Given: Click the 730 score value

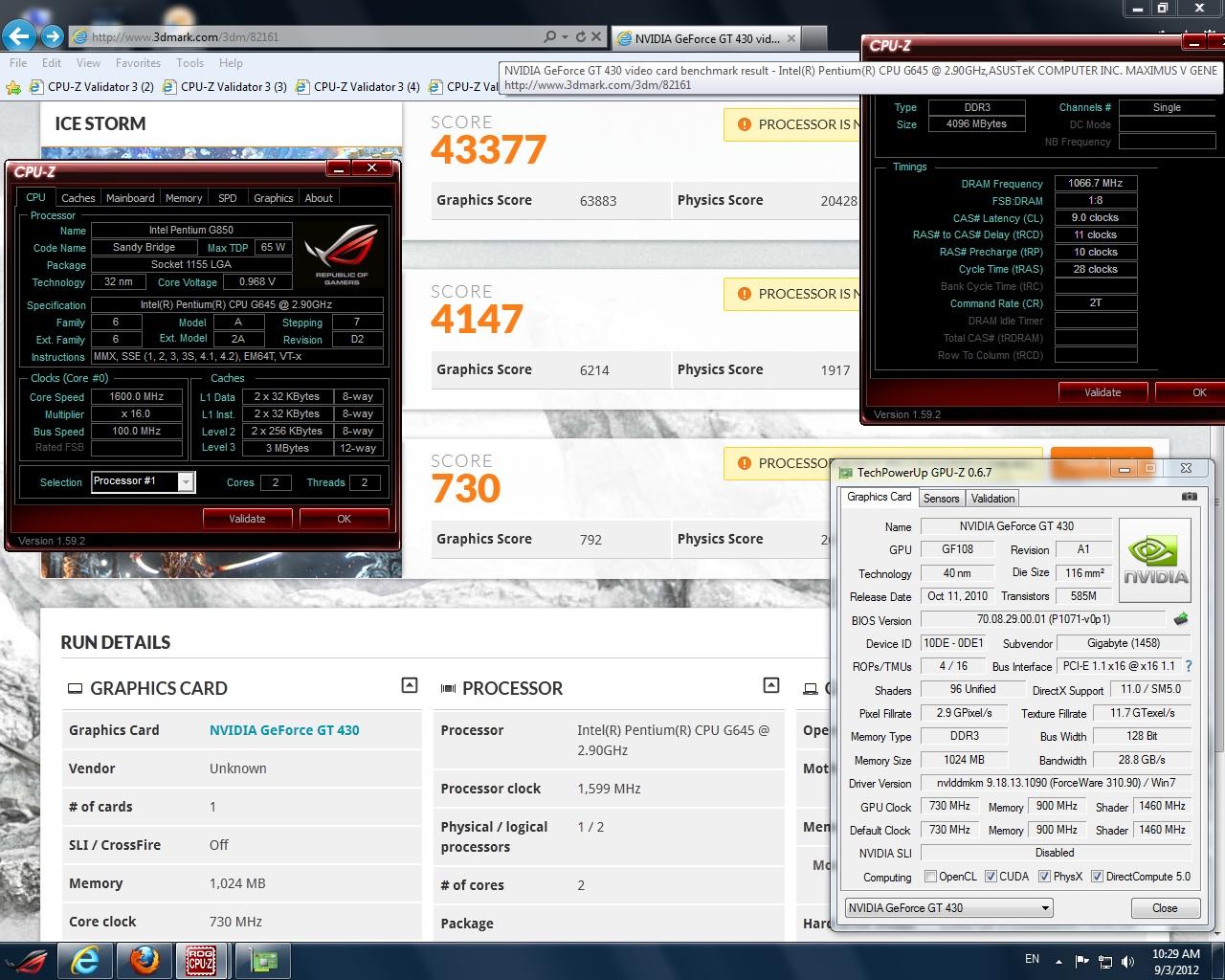Looking at the screenshot, I should pyautogui.click(x=466, y=488).
